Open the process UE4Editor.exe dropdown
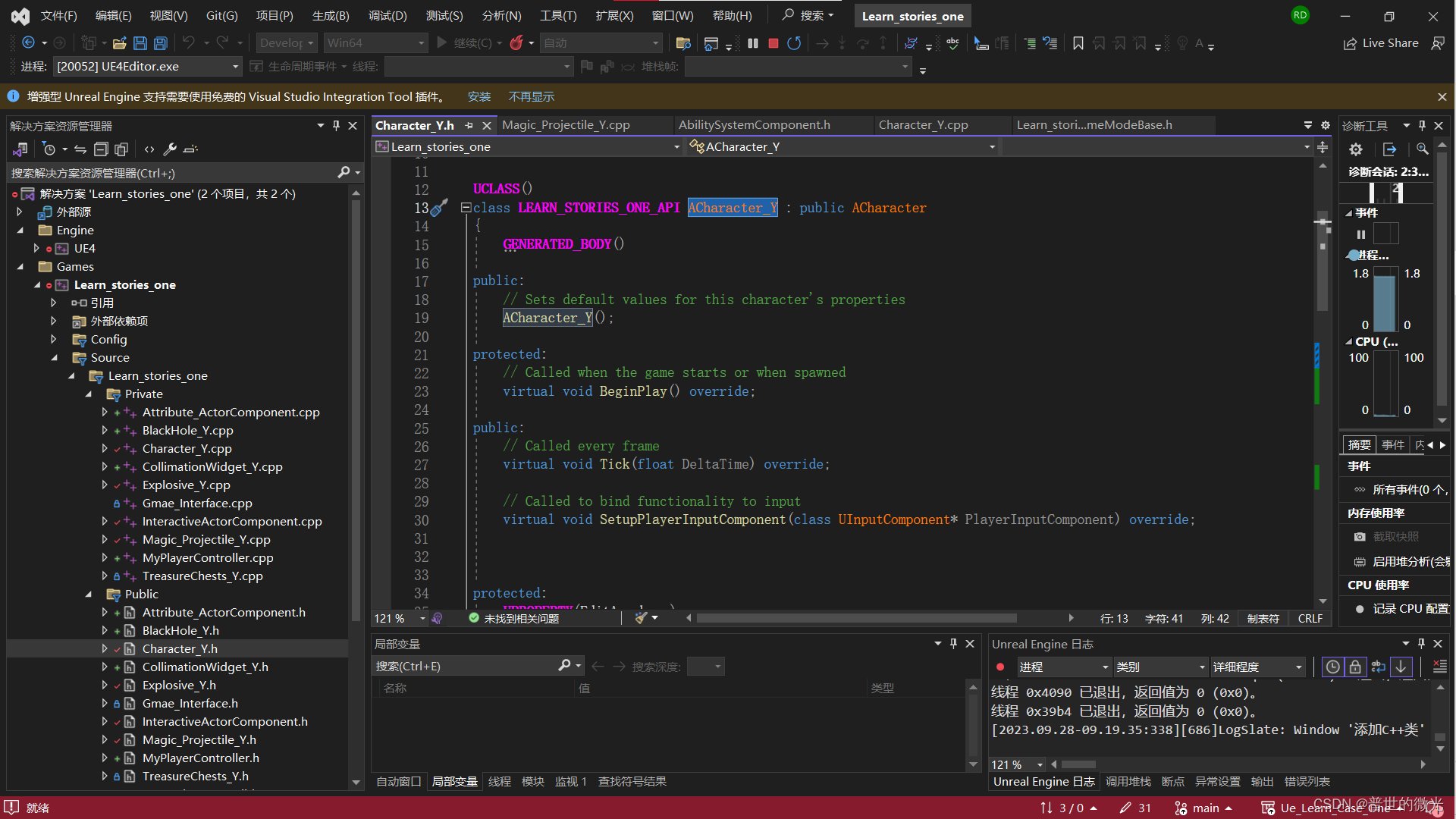The image size is (1456, 819). point(235,67)
